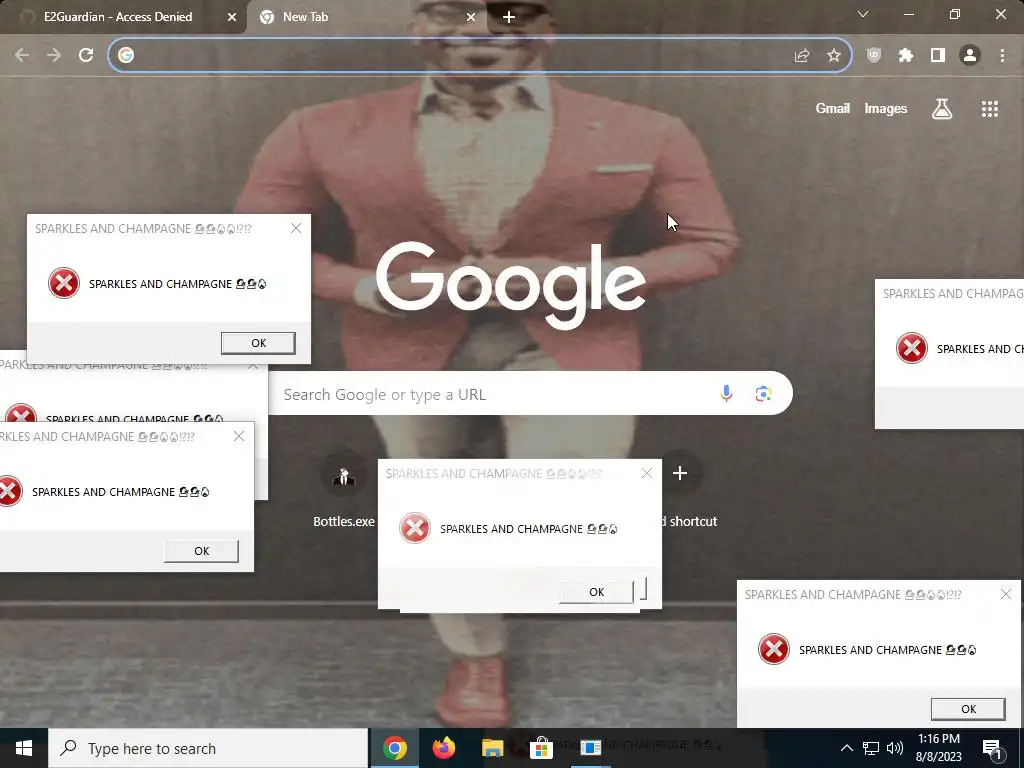The height and width of the screenshot is (768, 1024).
Task: Open the taskbar clock showing 1:16 PM
Action: point(938,748)
